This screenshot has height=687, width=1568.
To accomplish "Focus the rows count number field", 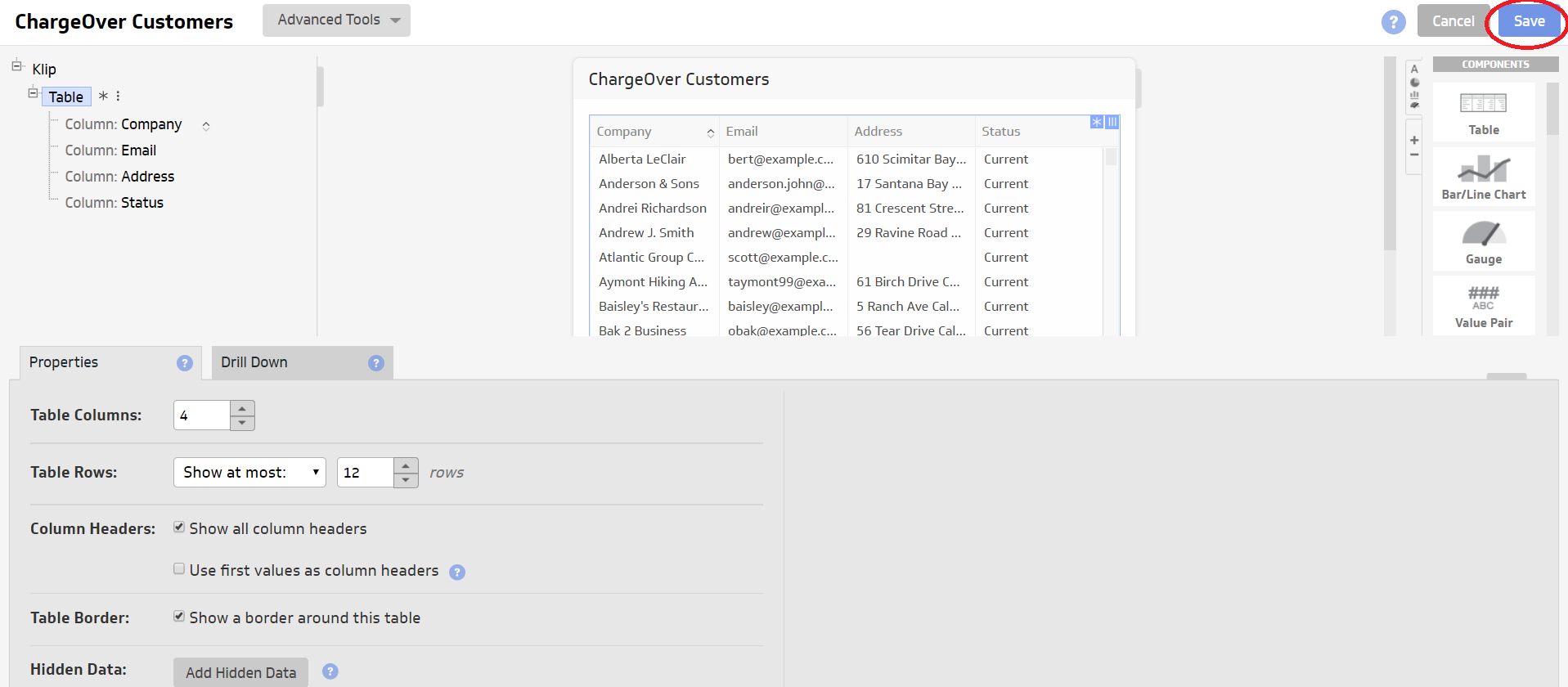I will 366,473.
